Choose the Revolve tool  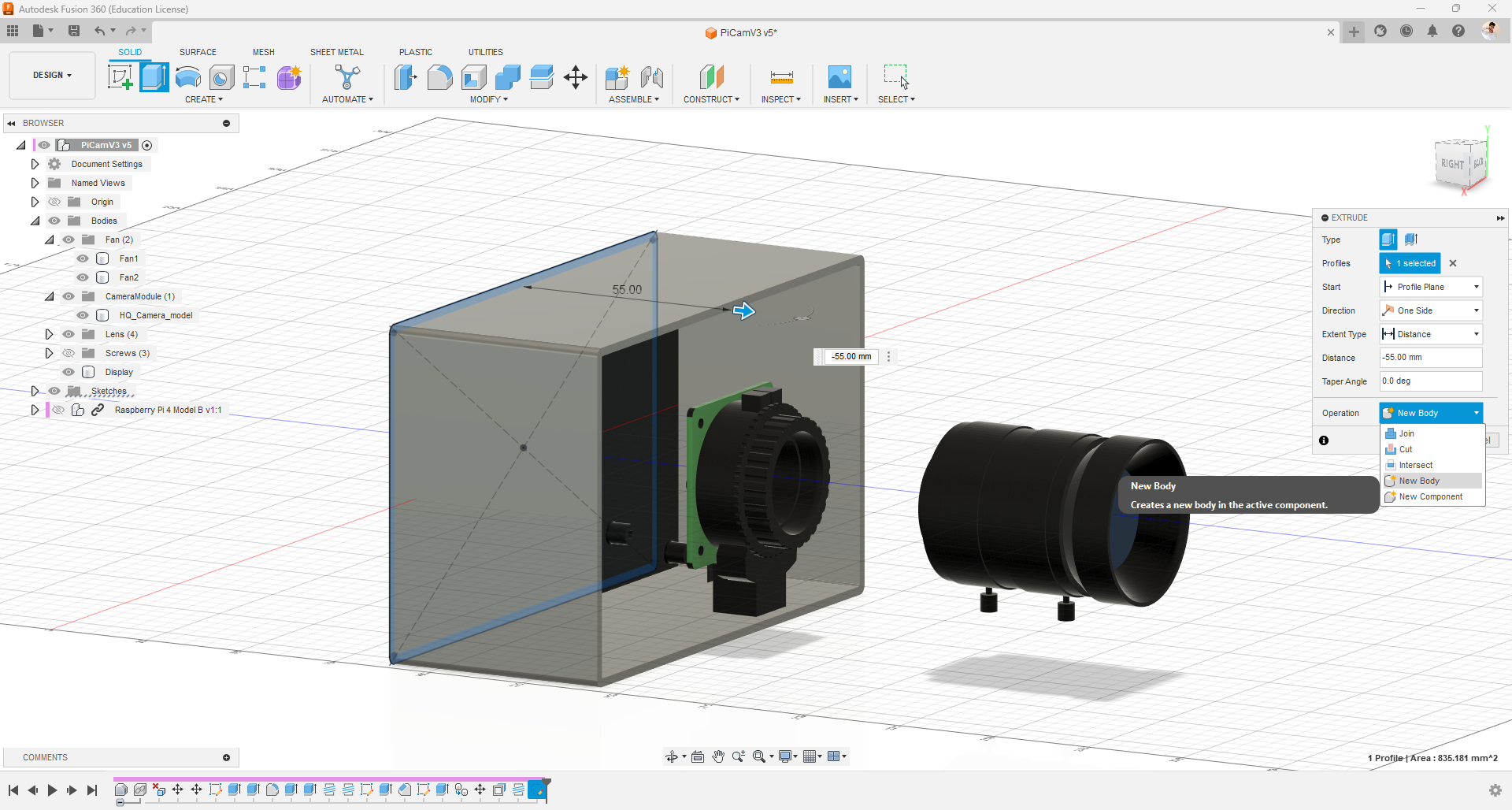coord(188,77)
